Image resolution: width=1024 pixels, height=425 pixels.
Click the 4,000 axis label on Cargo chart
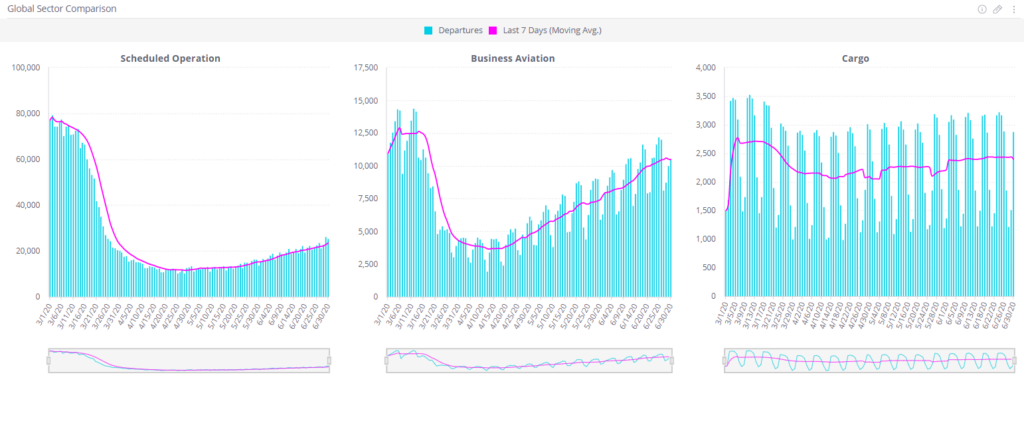click(706, 67)
